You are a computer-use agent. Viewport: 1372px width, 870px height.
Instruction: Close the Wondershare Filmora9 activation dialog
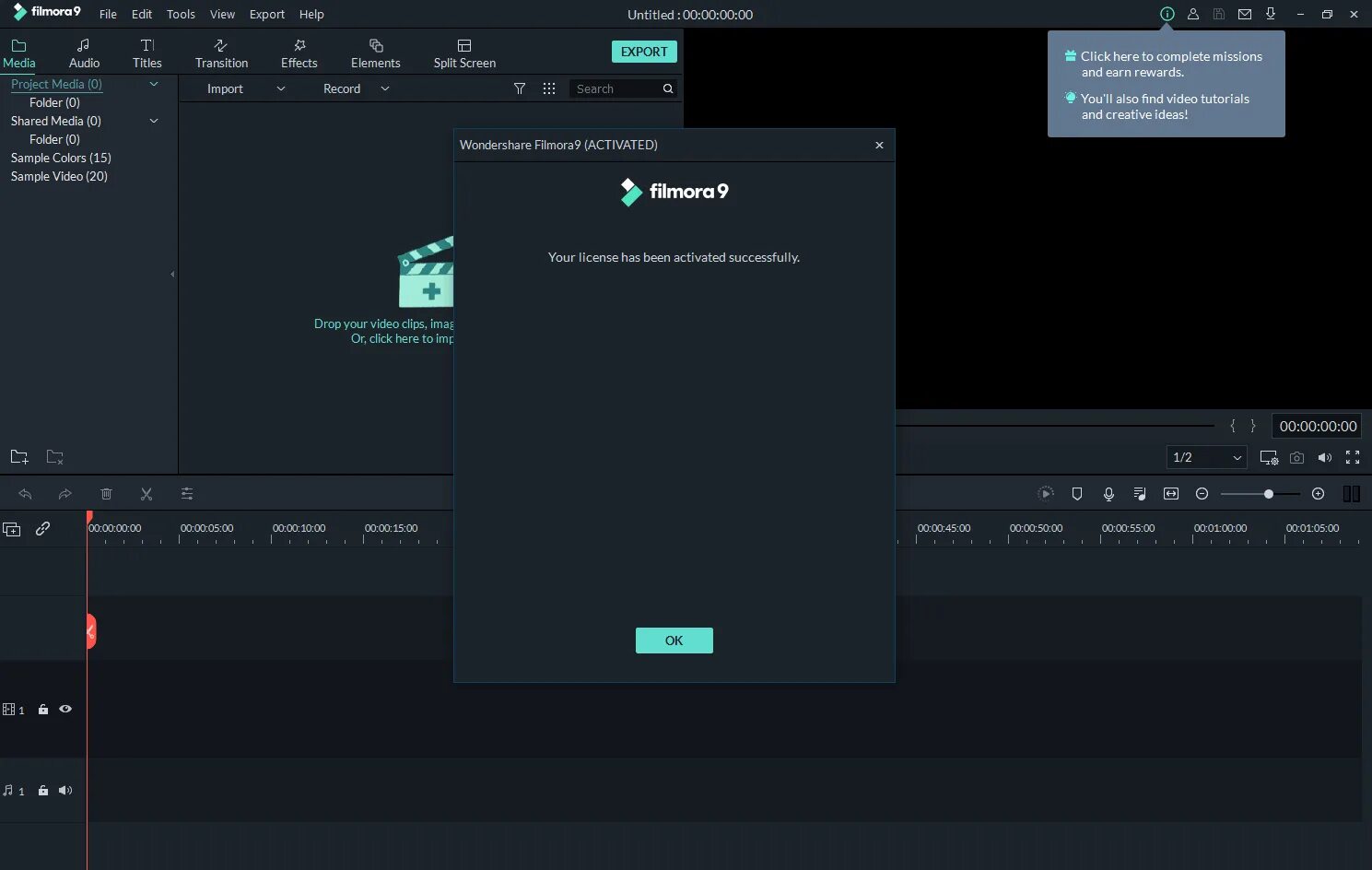pyautogui.click(x=879, y=145)
